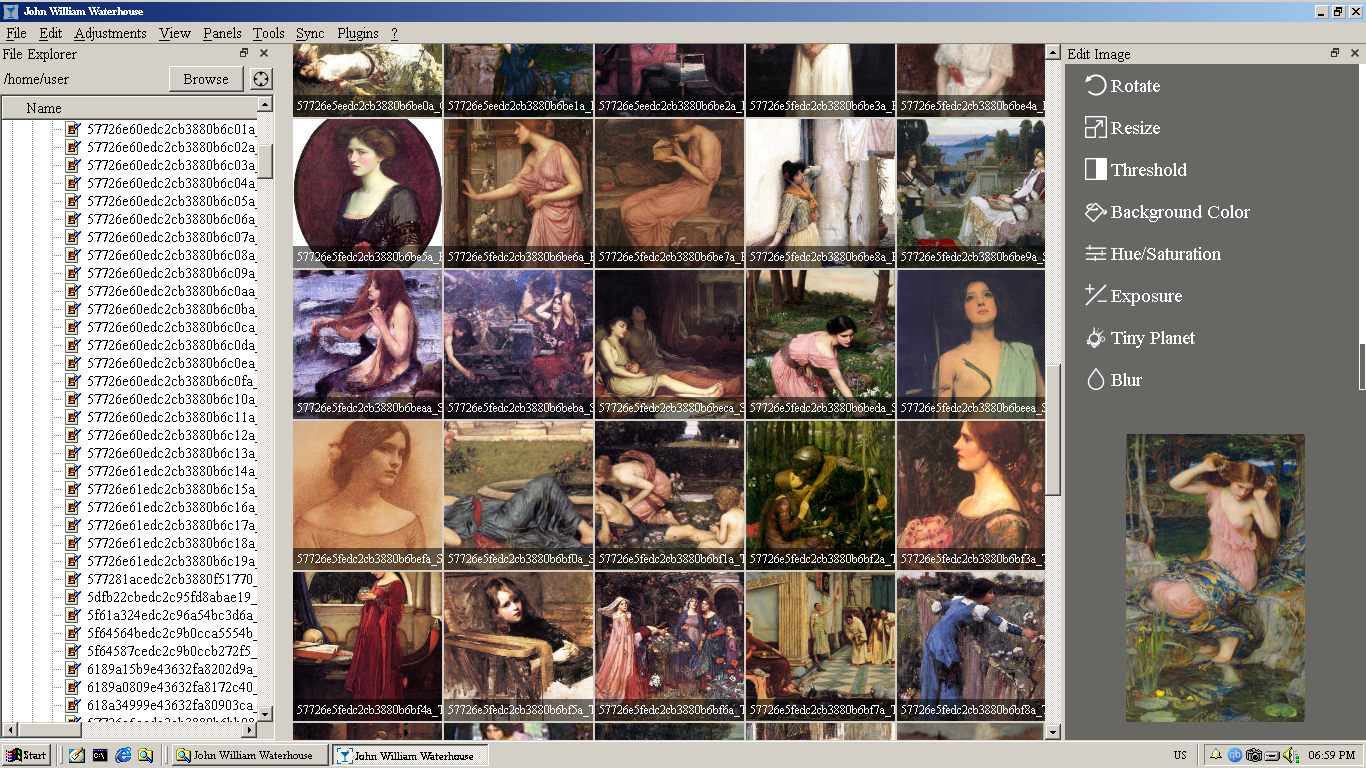Open the View menu
Image resolution: width=1366 pixels, height=768 pixels.
(174, 33)
